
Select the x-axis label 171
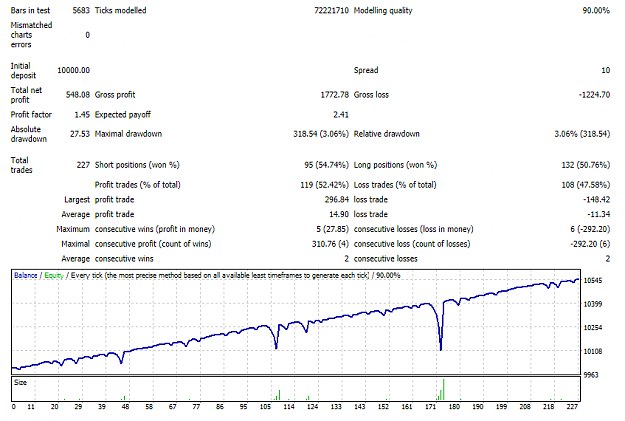pos(430,407)
